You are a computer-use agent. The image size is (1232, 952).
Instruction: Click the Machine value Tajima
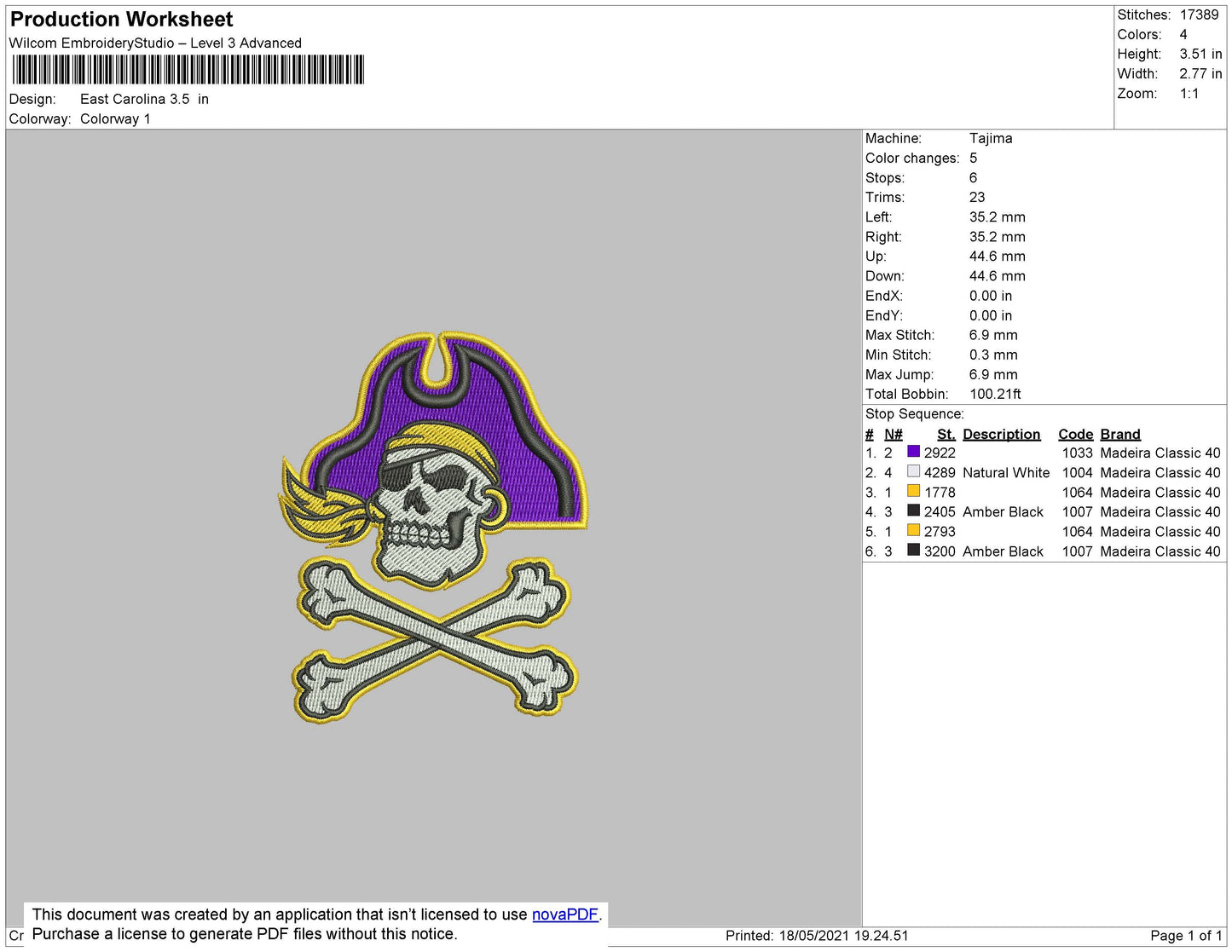coord(991,138)
